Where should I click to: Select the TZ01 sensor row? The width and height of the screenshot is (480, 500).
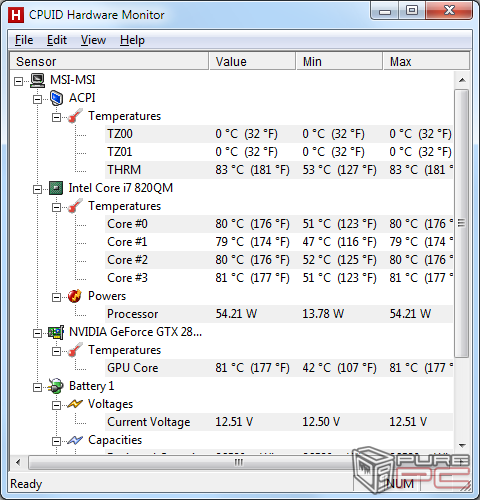[x=279, y=152]
